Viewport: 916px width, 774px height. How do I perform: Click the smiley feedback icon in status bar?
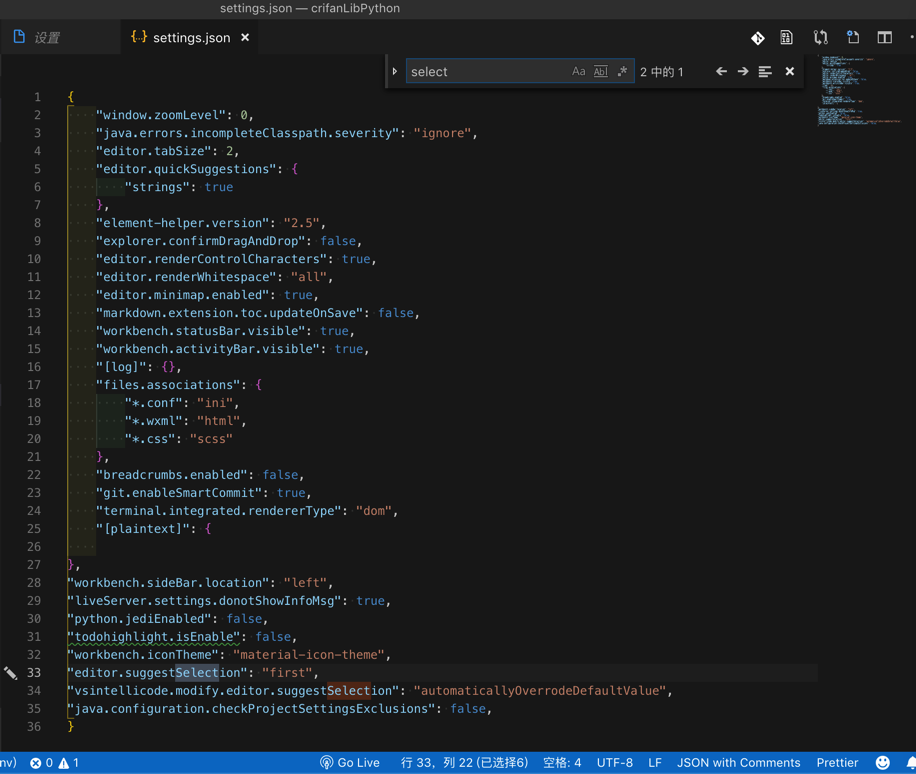(883, 762)
